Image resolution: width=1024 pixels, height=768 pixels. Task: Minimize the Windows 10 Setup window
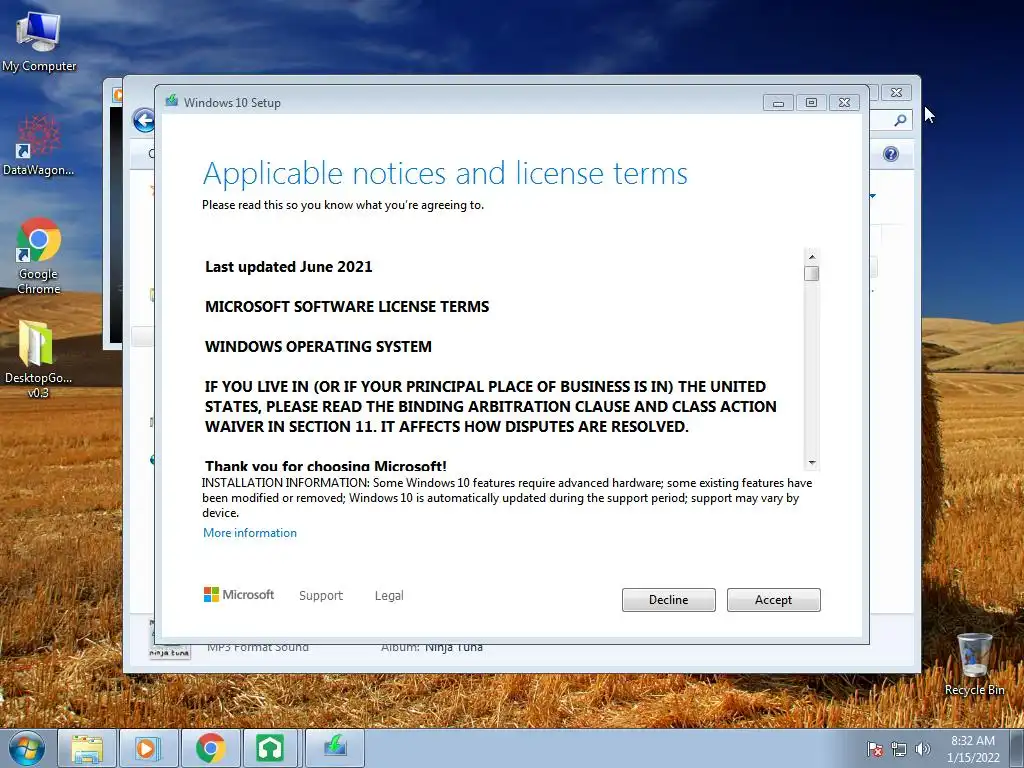pyautogui.click(x=778, y=103)
